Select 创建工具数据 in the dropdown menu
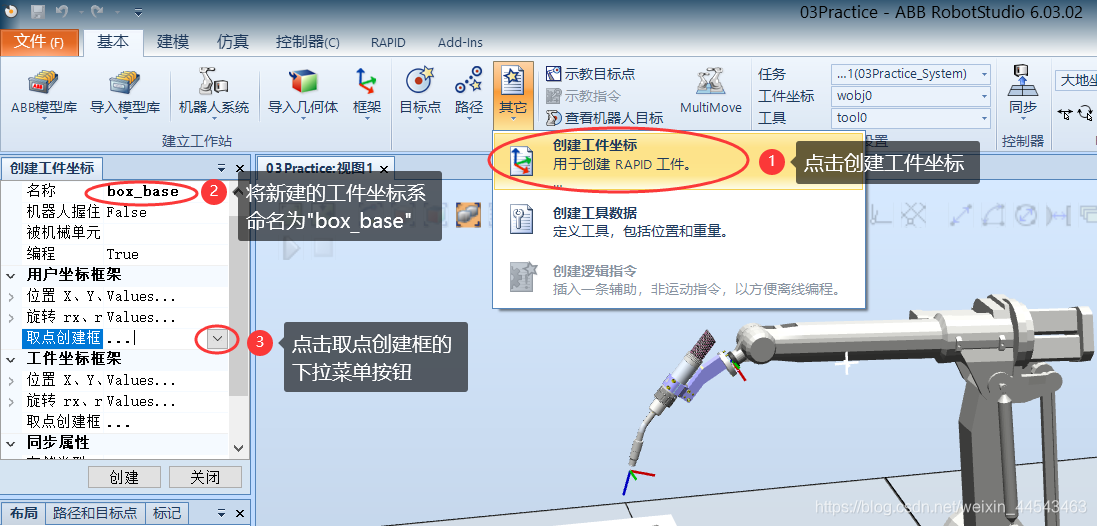The image size is (1097, 526). 678,222
